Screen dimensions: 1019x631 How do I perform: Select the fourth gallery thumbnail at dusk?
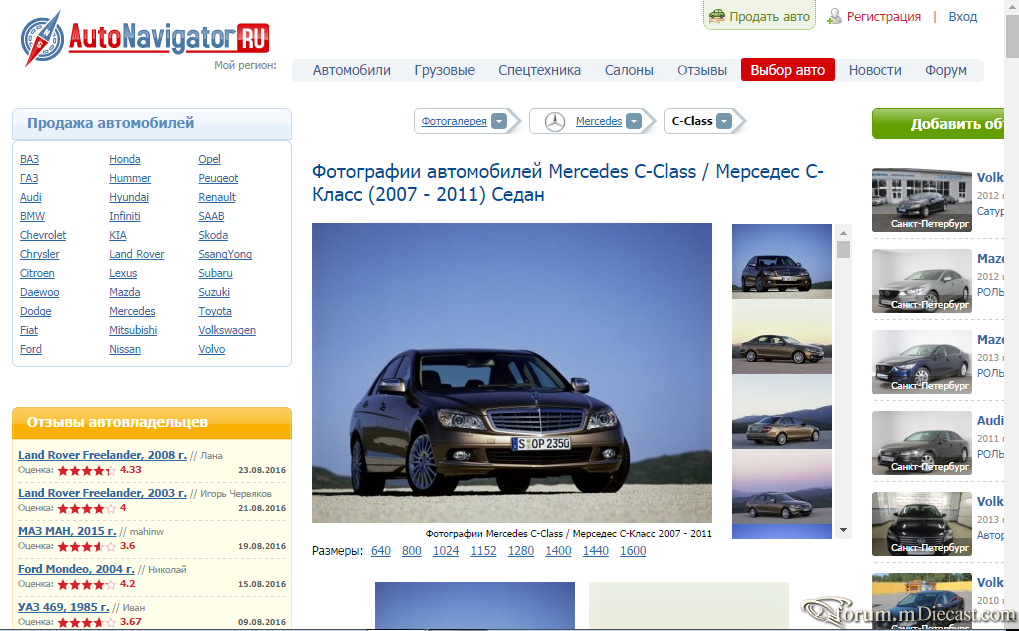click(782, 487)
